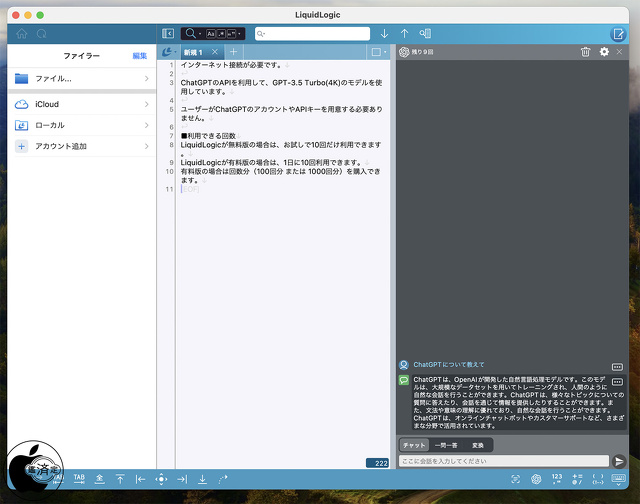Screen dimensions: 640x504
Task: Expand the chevron beside アカウント追加
Action: click(147, 146)
